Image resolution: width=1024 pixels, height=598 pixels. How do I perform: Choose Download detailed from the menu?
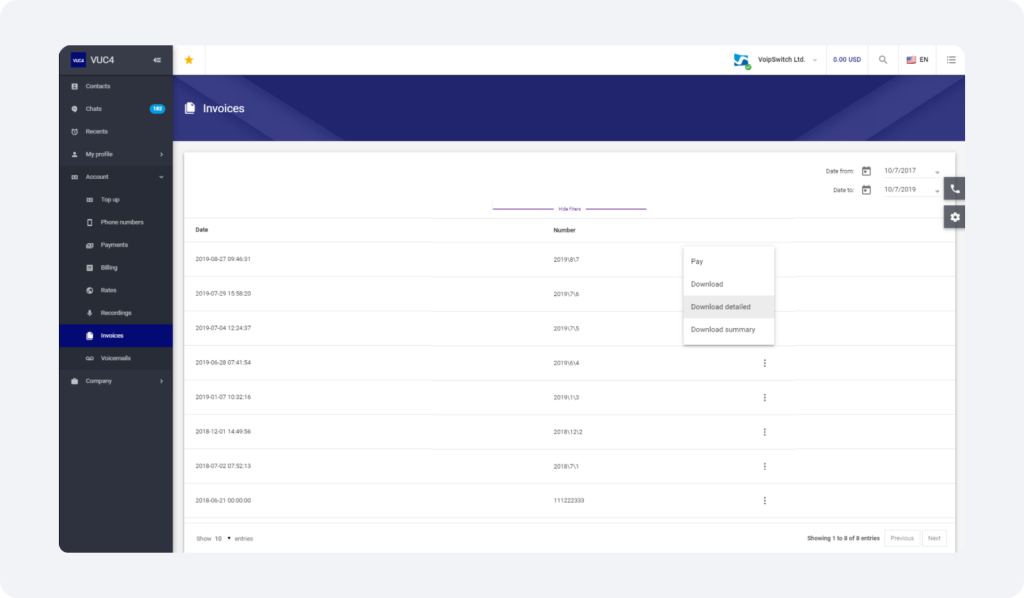tap(729, 307)
